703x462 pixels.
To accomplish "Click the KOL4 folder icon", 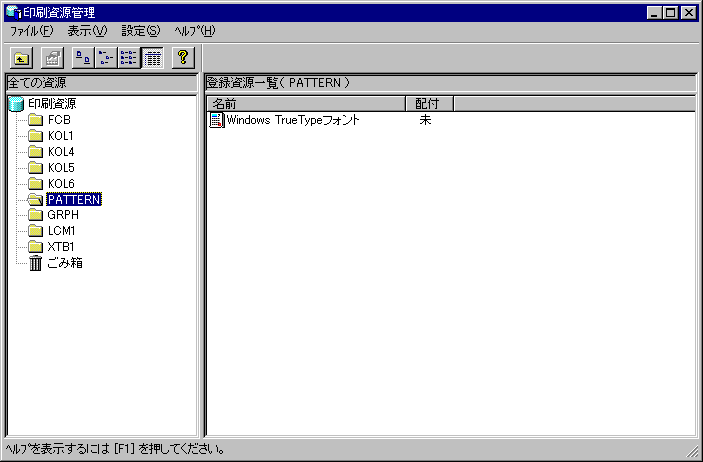I will 35,152.
